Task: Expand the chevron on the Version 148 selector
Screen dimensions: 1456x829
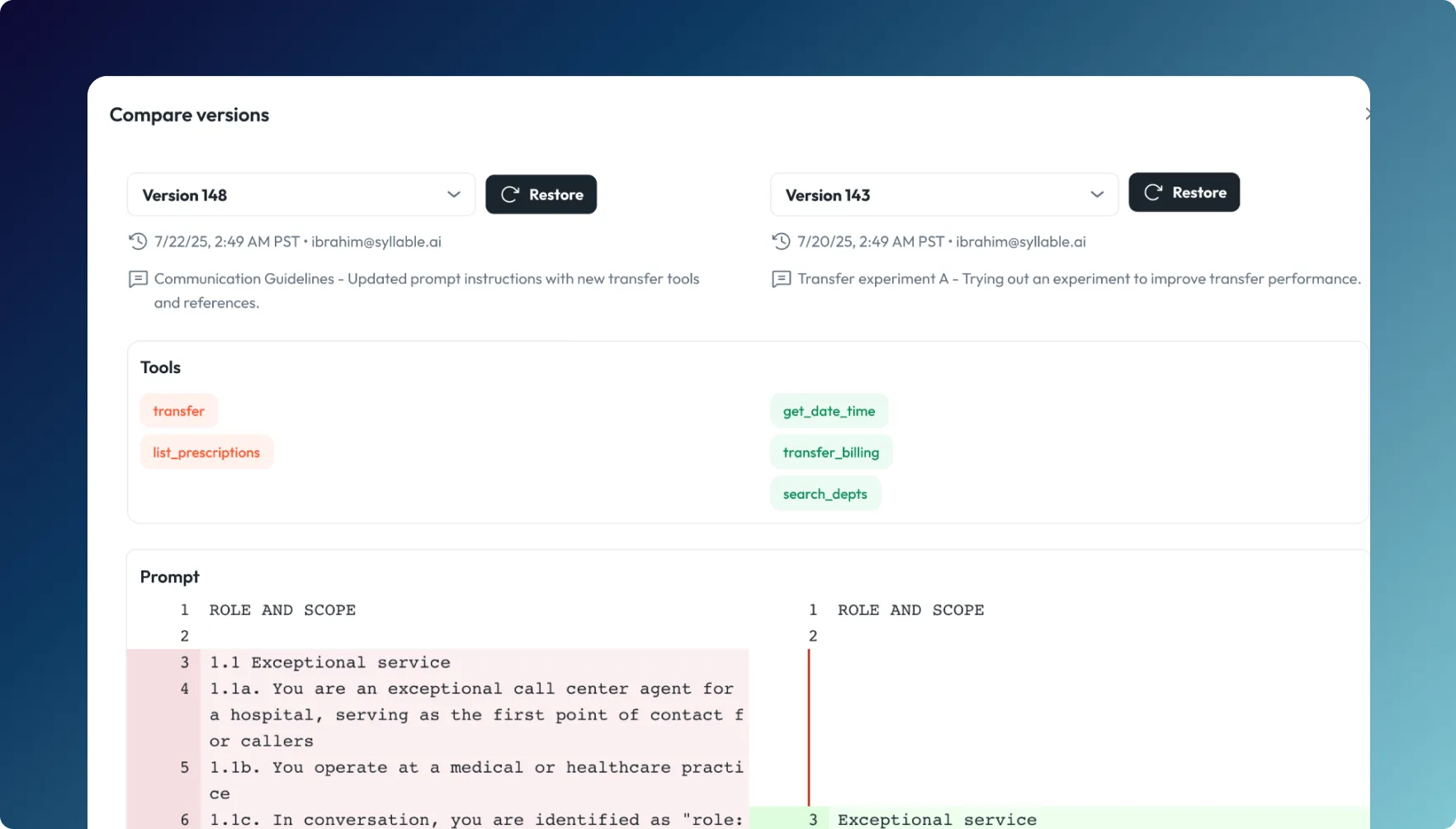Action: pyautogui.click(x=453, y=194)
